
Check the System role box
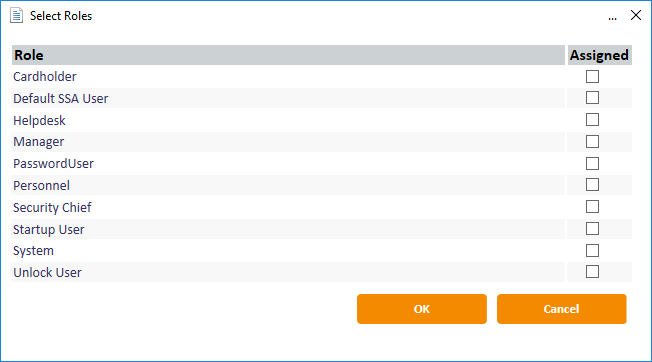(592, 251)
